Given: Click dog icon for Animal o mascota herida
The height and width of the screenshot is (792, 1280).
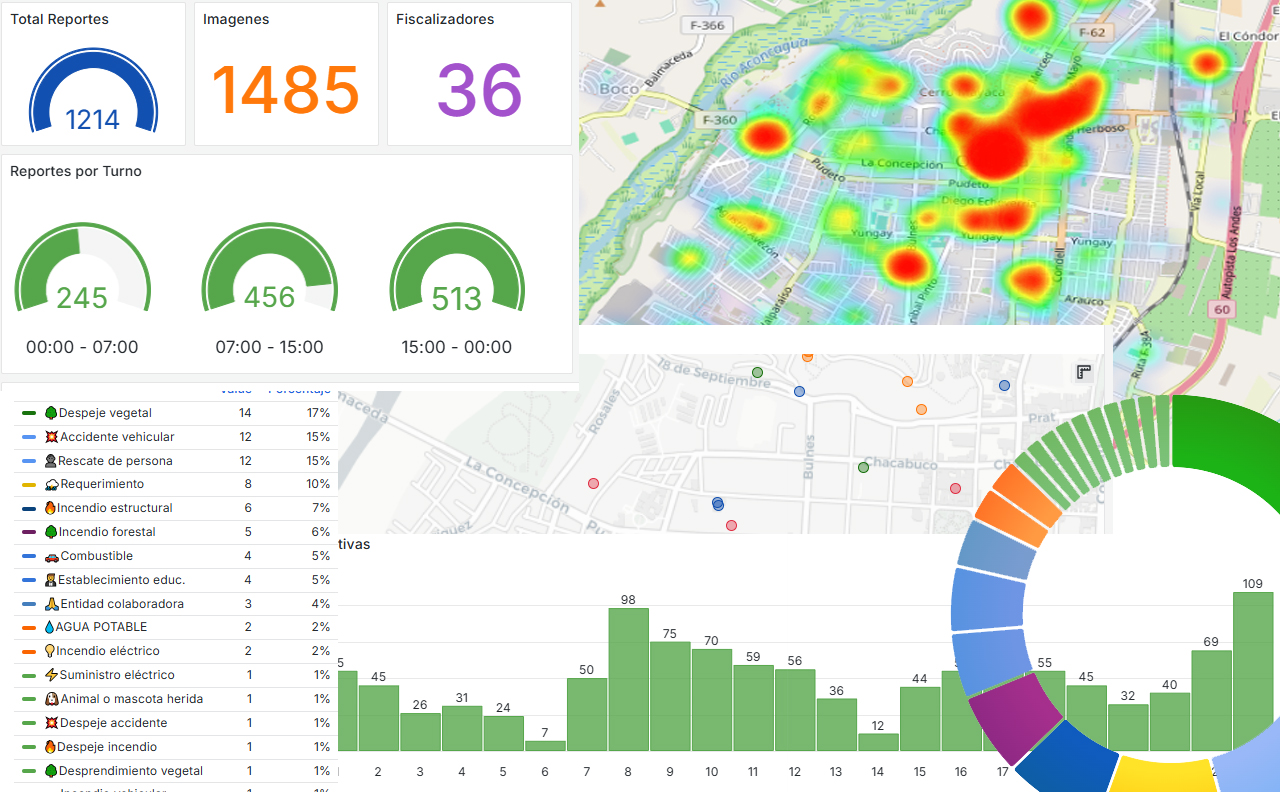Looking at the screenshot, I should [x=52, y=699].
